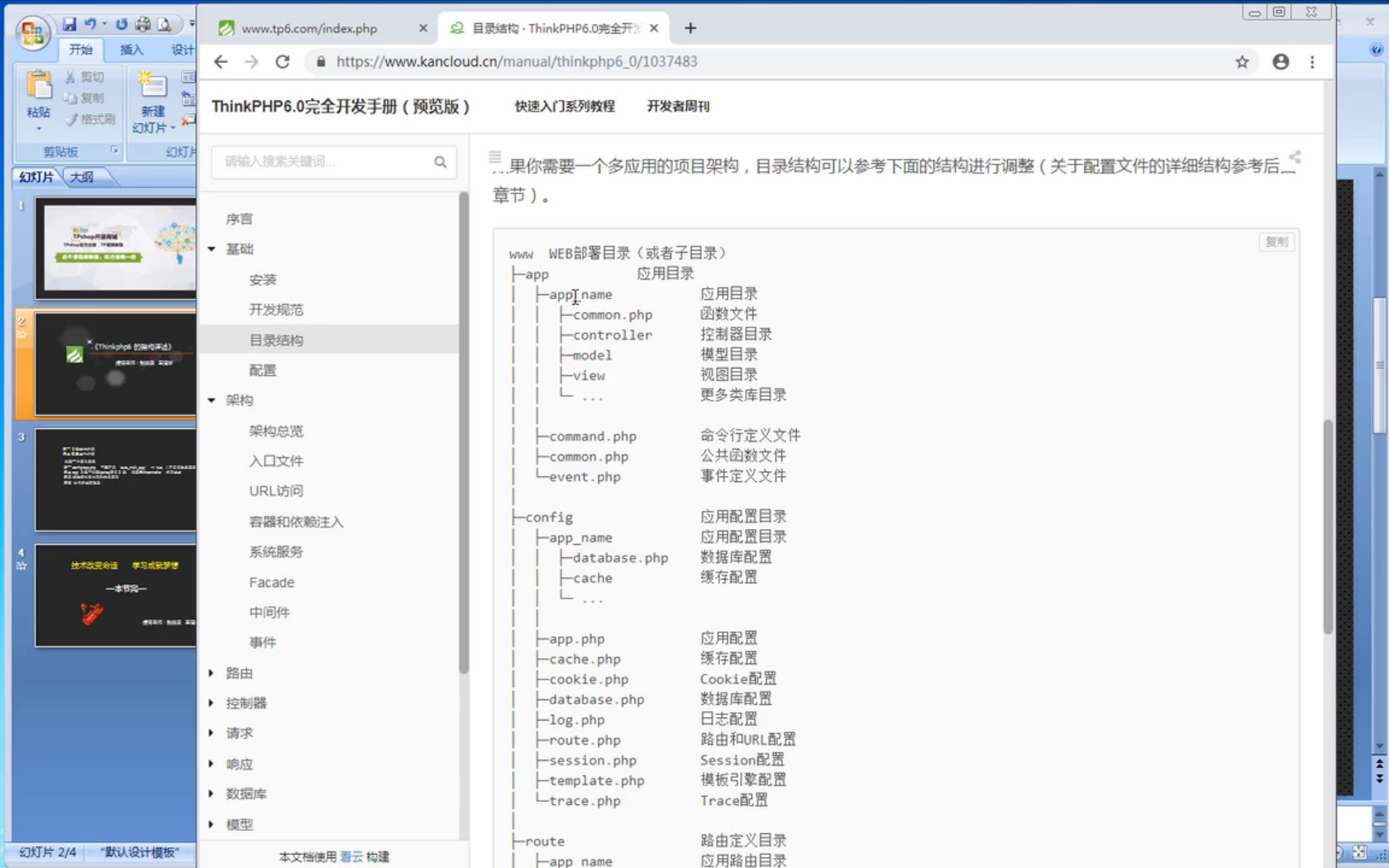Open the dropdown arrow under 粘贴

tap(38, 129)
